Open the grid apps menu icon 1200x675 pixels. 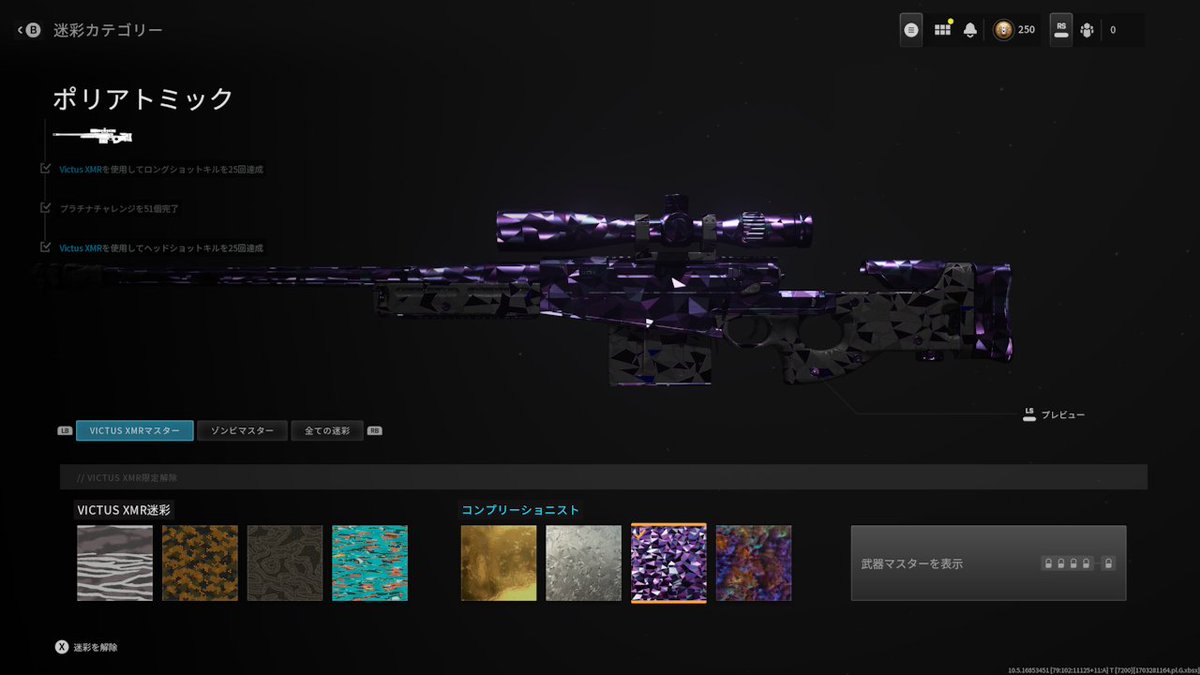942,30
